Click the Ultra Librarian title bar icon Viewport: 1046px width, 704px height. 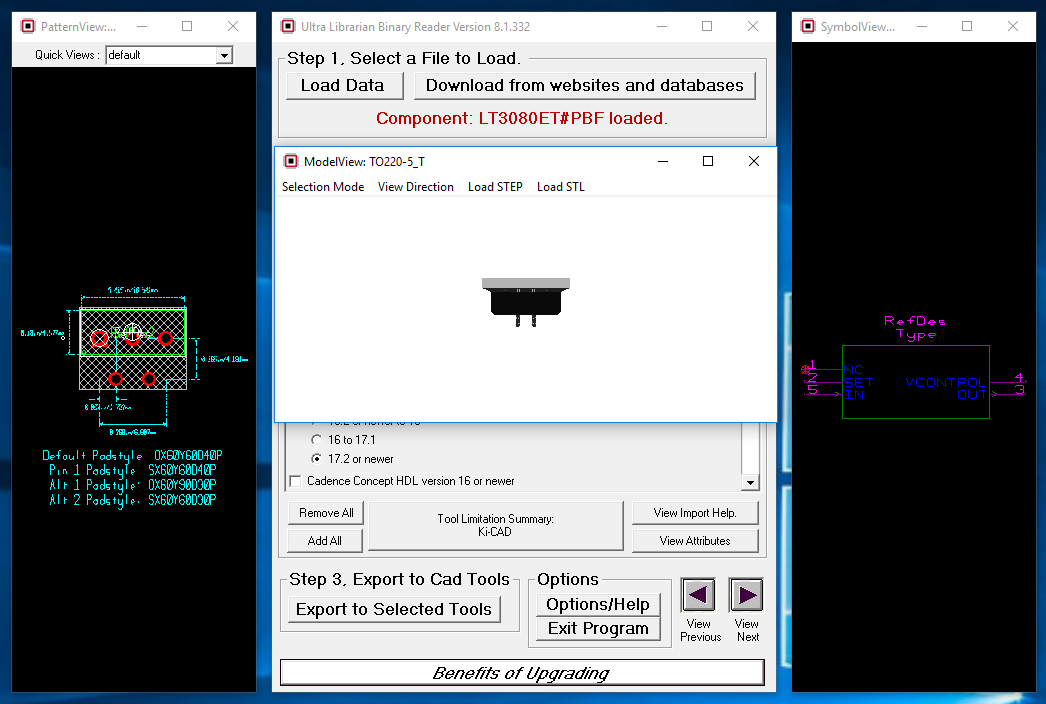pos(288,26)
